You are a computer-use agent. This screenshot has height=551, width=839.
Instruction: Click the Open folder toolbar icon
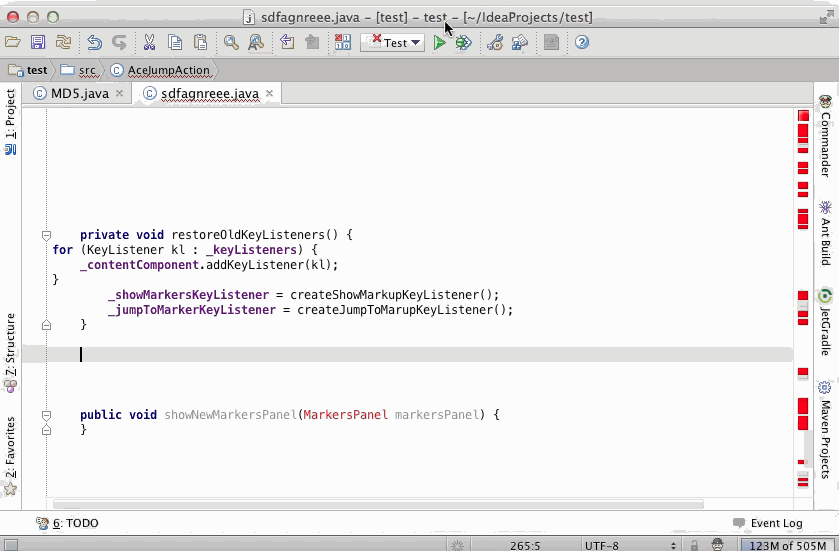click(13, 42)
